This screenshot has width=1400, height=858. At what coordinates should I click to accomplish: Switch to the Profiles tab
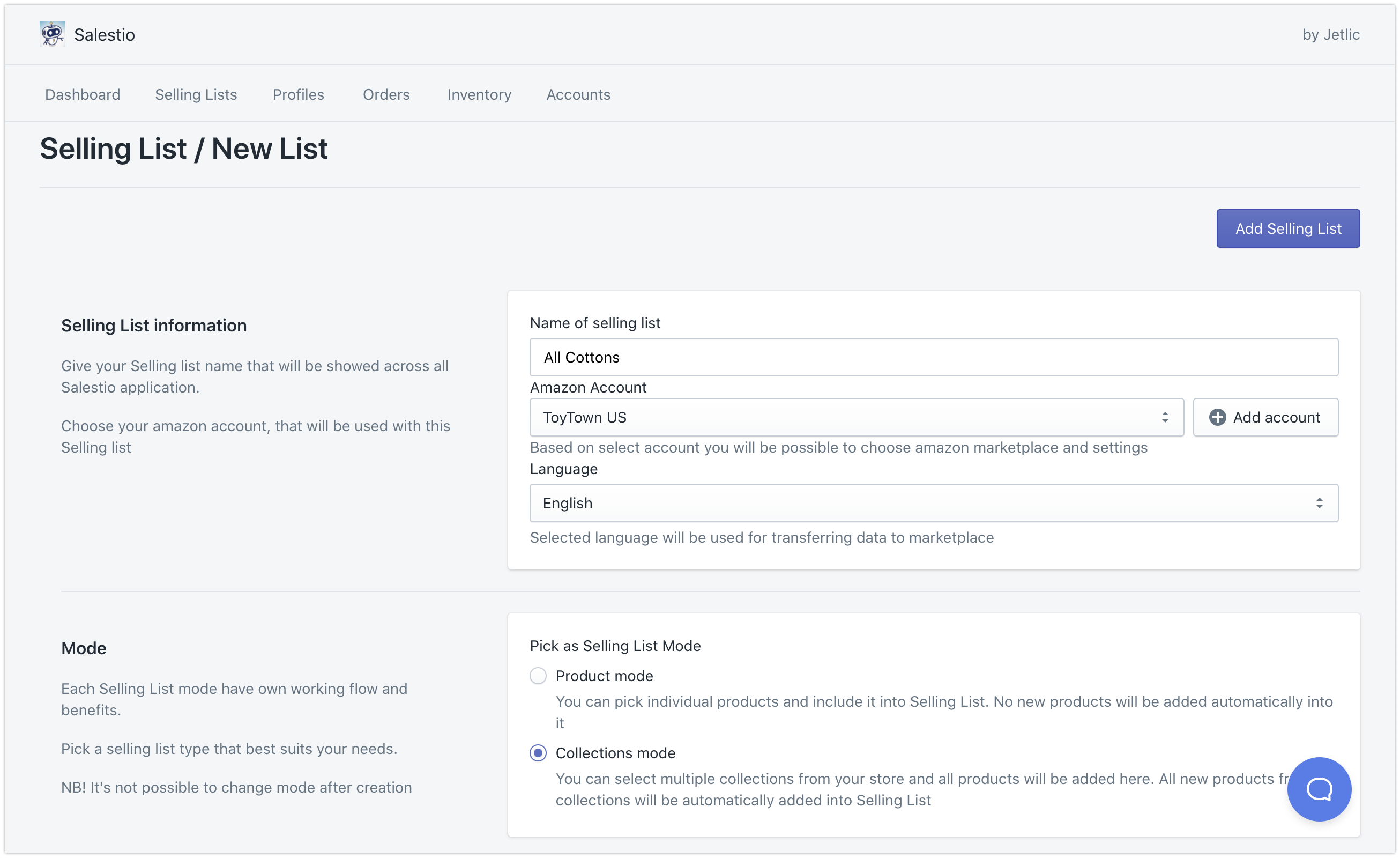tap(299, 94)
